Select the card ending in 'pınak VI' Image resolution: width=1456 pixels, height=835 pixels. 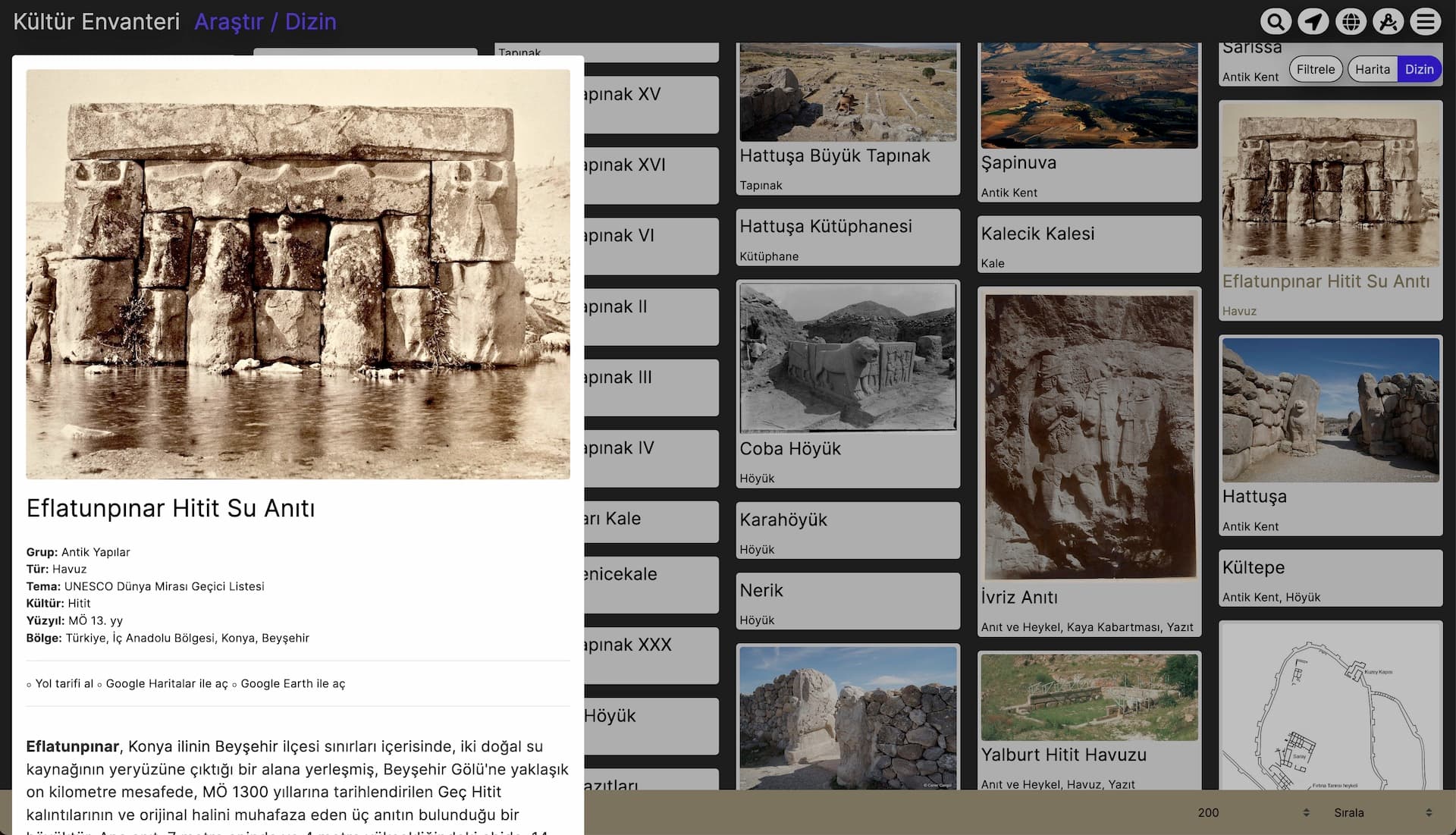tap(651, 246)
